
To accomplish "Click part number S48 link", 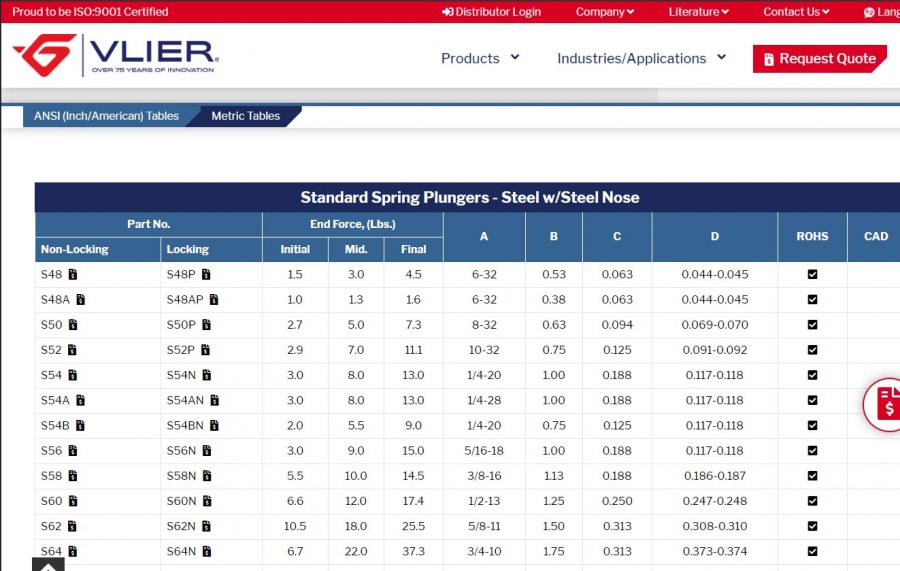I will point(51,274).
